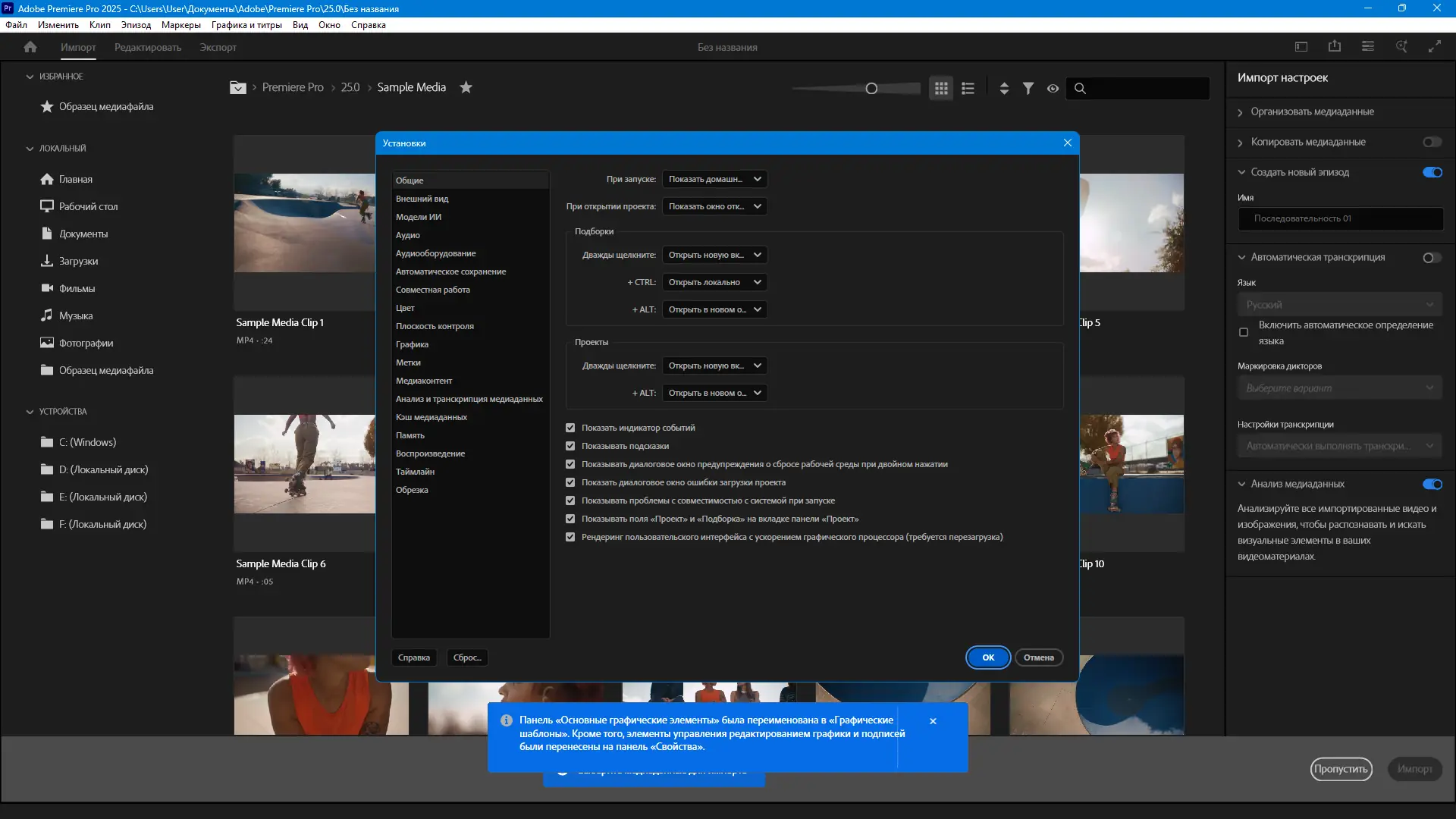Image resolution: width=1456 pixels, height=819 pixels.
Task: Click the Сброс... button
Action: [x=467, y=657]
